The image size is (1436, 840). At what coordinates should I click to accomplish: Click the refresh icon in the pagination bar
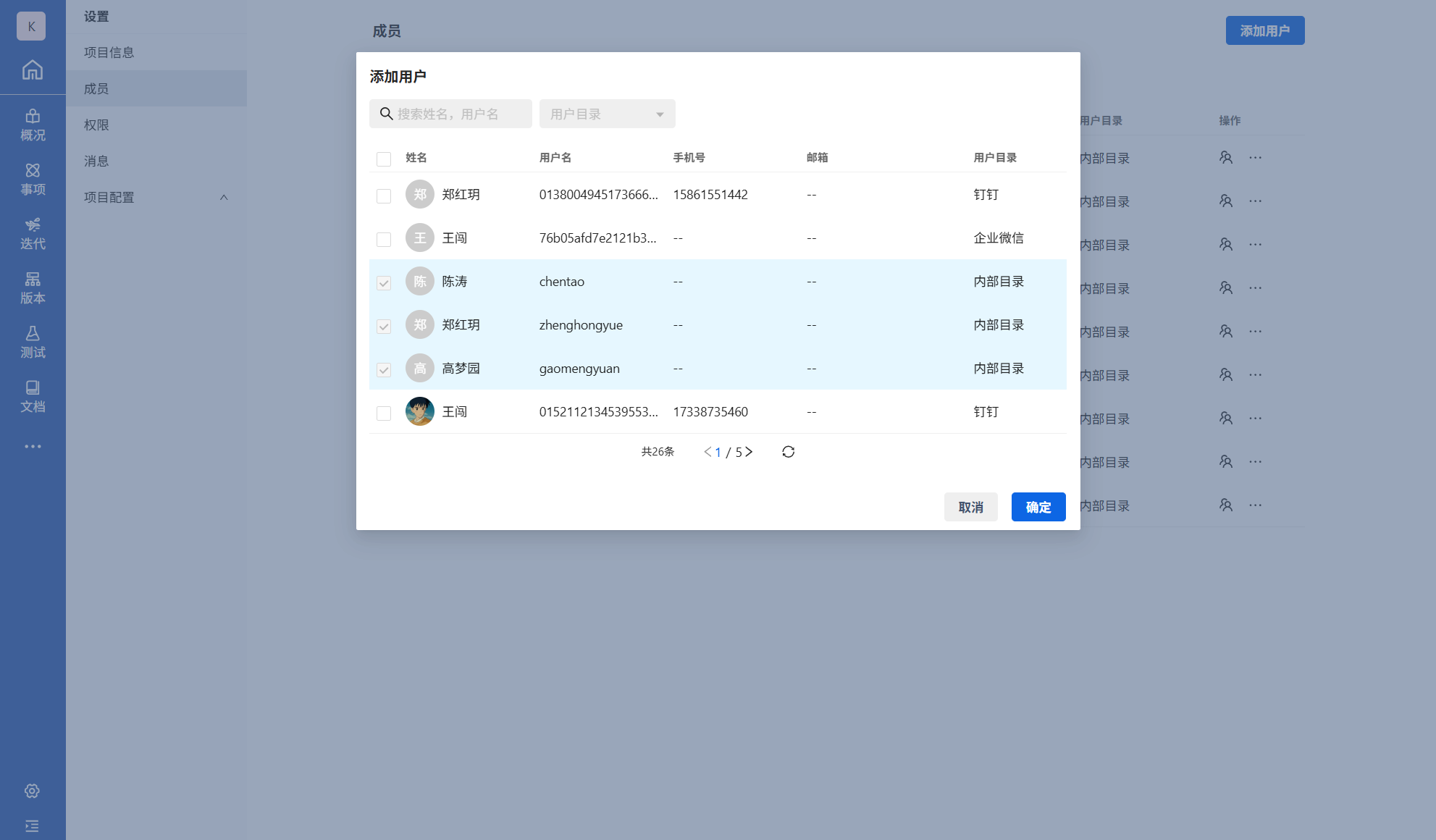pos(788,452)
